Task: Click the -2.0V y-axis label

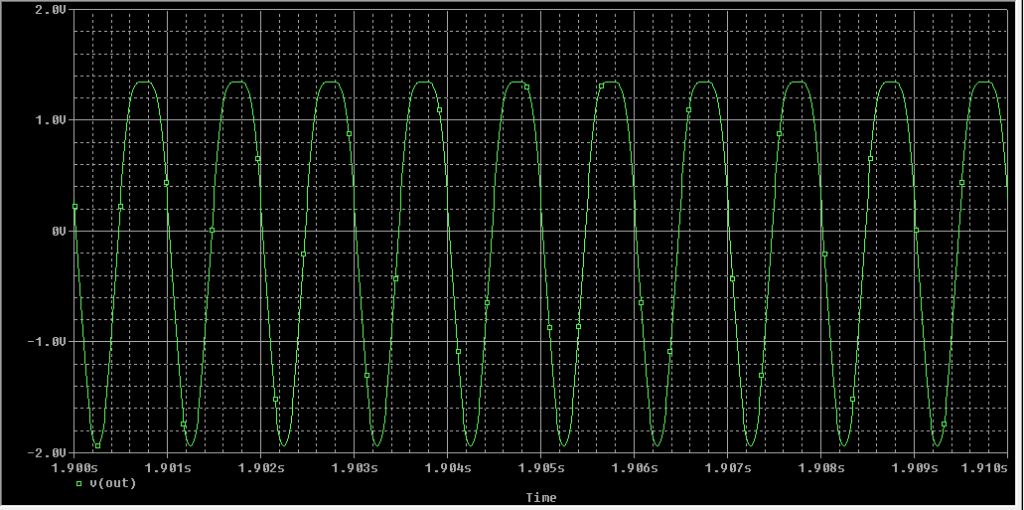Action: [x=47, y=453]
